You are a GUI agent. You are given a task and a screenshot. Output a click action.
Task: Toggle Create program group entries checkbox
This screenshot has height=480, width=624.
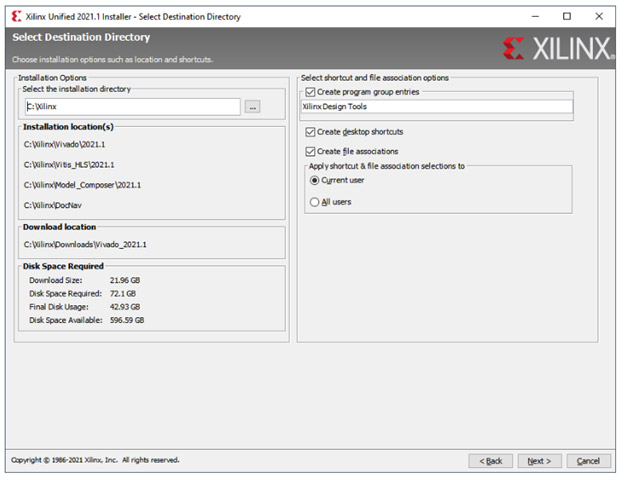click(x=310, y=92)
